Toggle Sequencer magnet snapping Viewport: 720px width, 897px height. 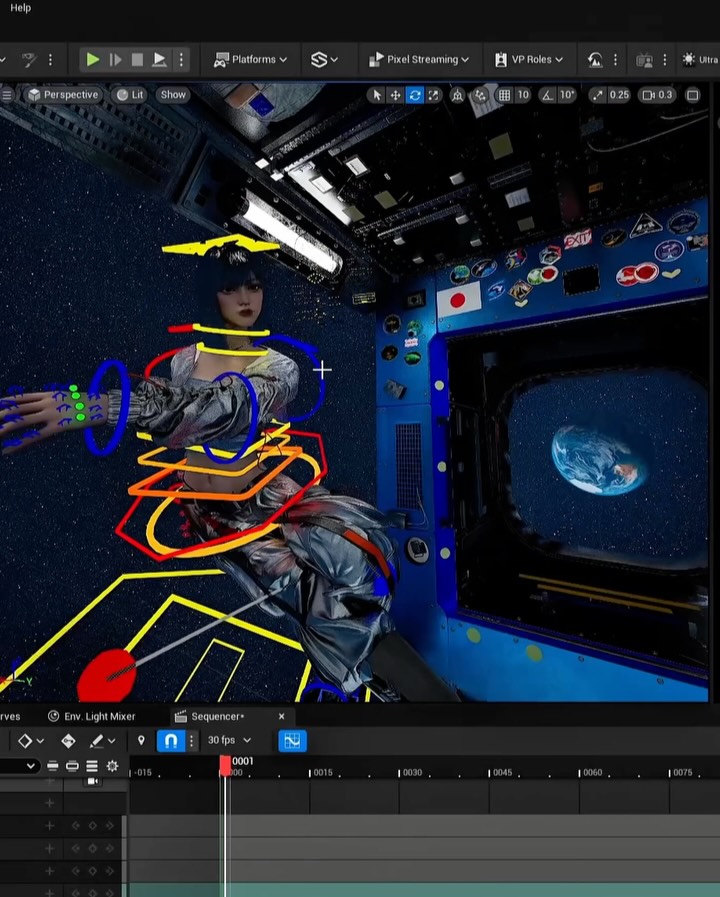[170, 741]
